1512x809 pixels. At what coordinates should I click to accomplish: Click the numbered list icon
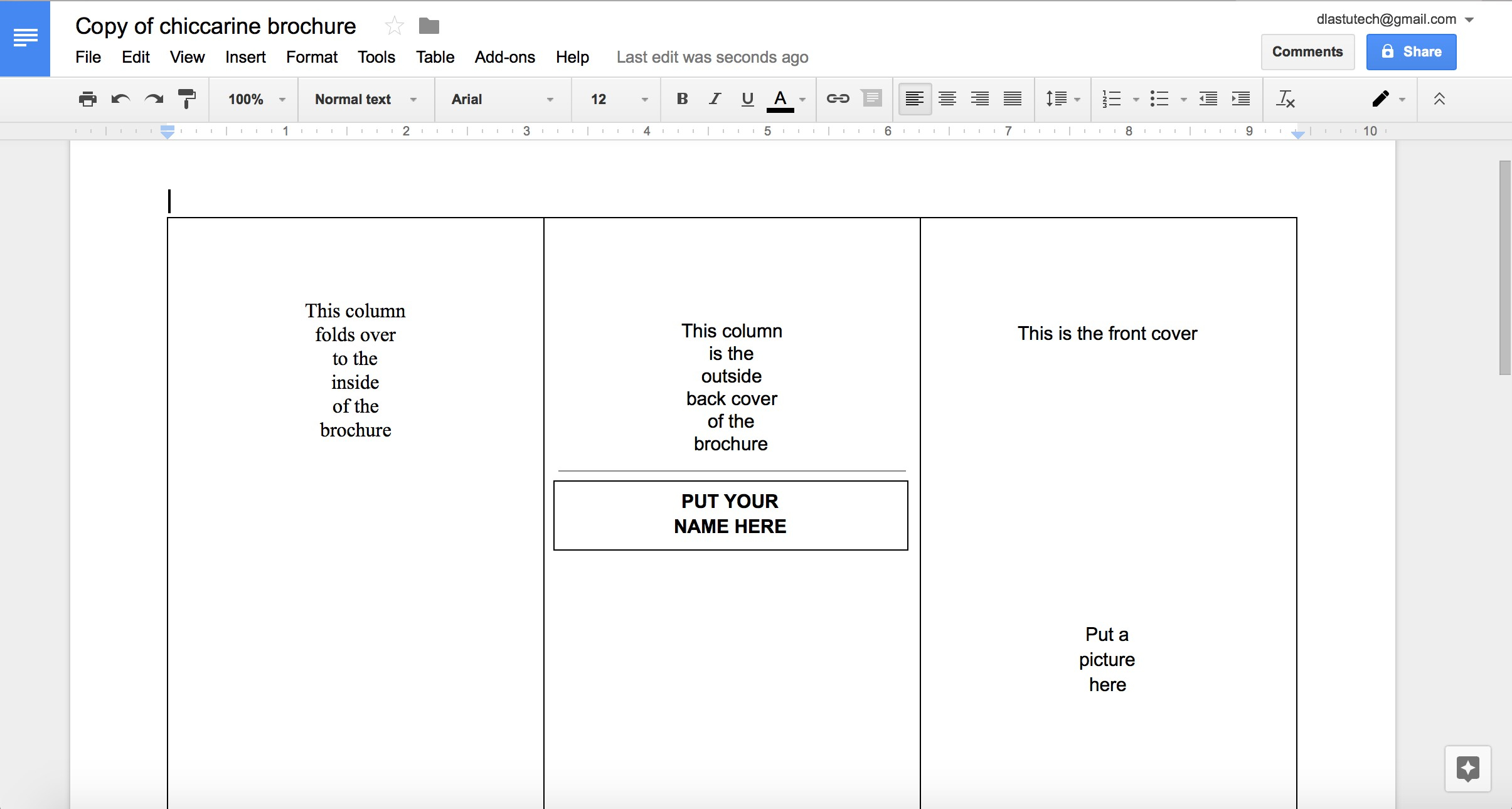(x=1110, y=99)
